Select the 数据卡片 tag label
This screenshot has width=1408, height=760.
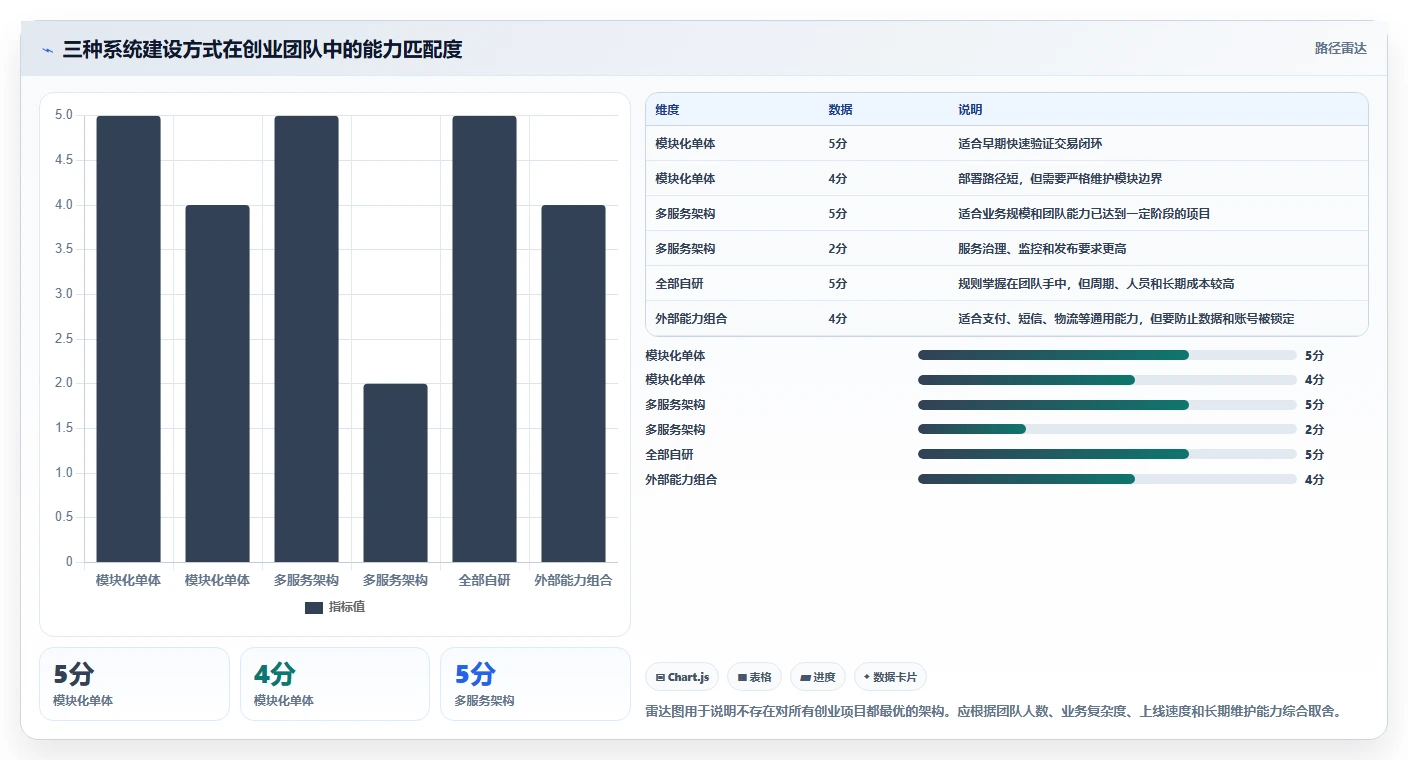tap(894, 677)
